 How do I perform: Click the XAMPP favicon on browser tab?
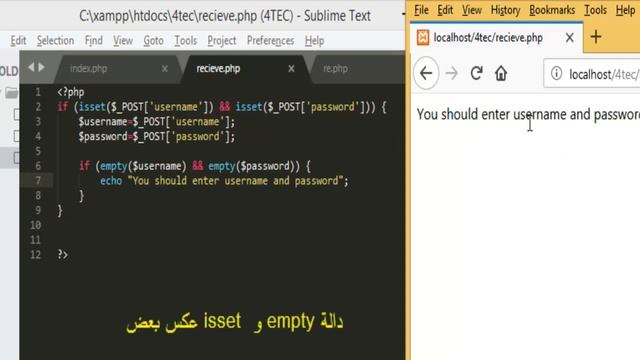(423, 38)
